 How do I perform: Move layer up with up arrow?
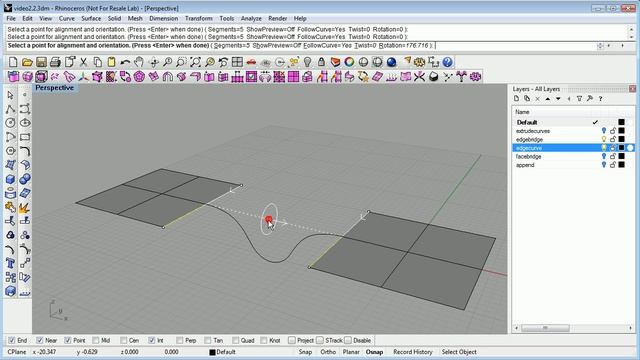pyautogui.click(x=548, y=99)
